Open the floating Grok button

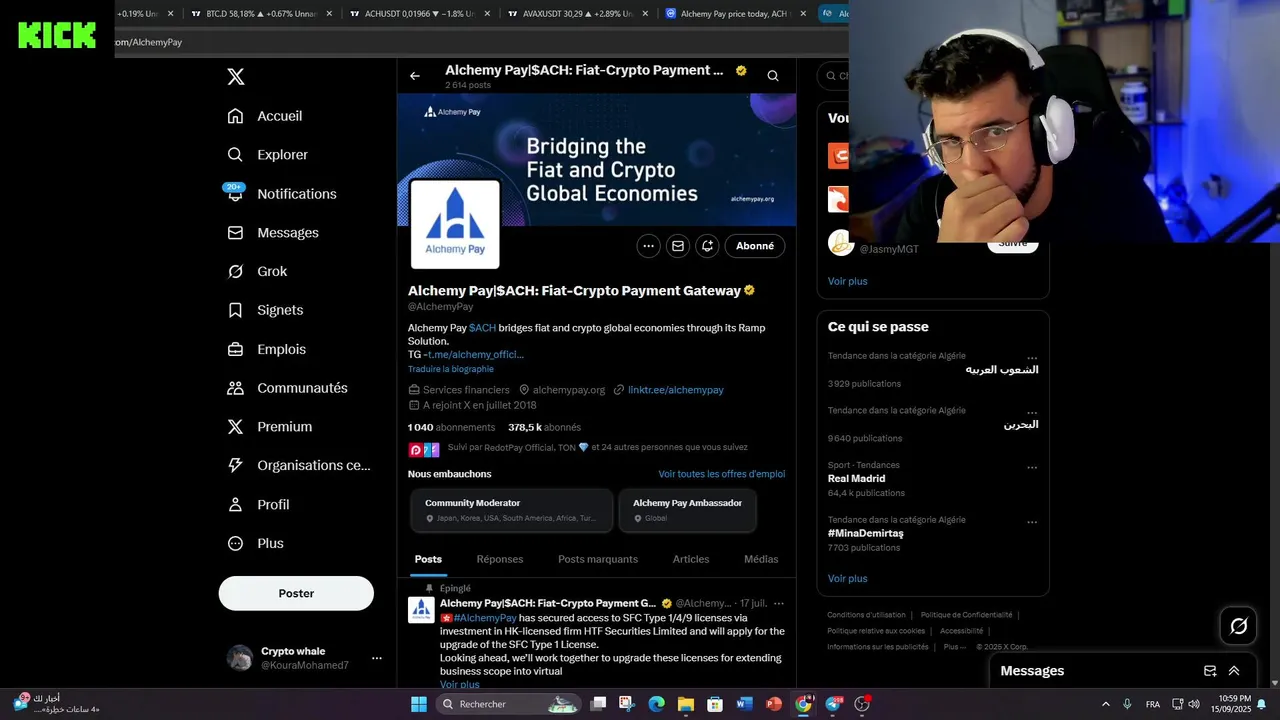(1239, 626)
